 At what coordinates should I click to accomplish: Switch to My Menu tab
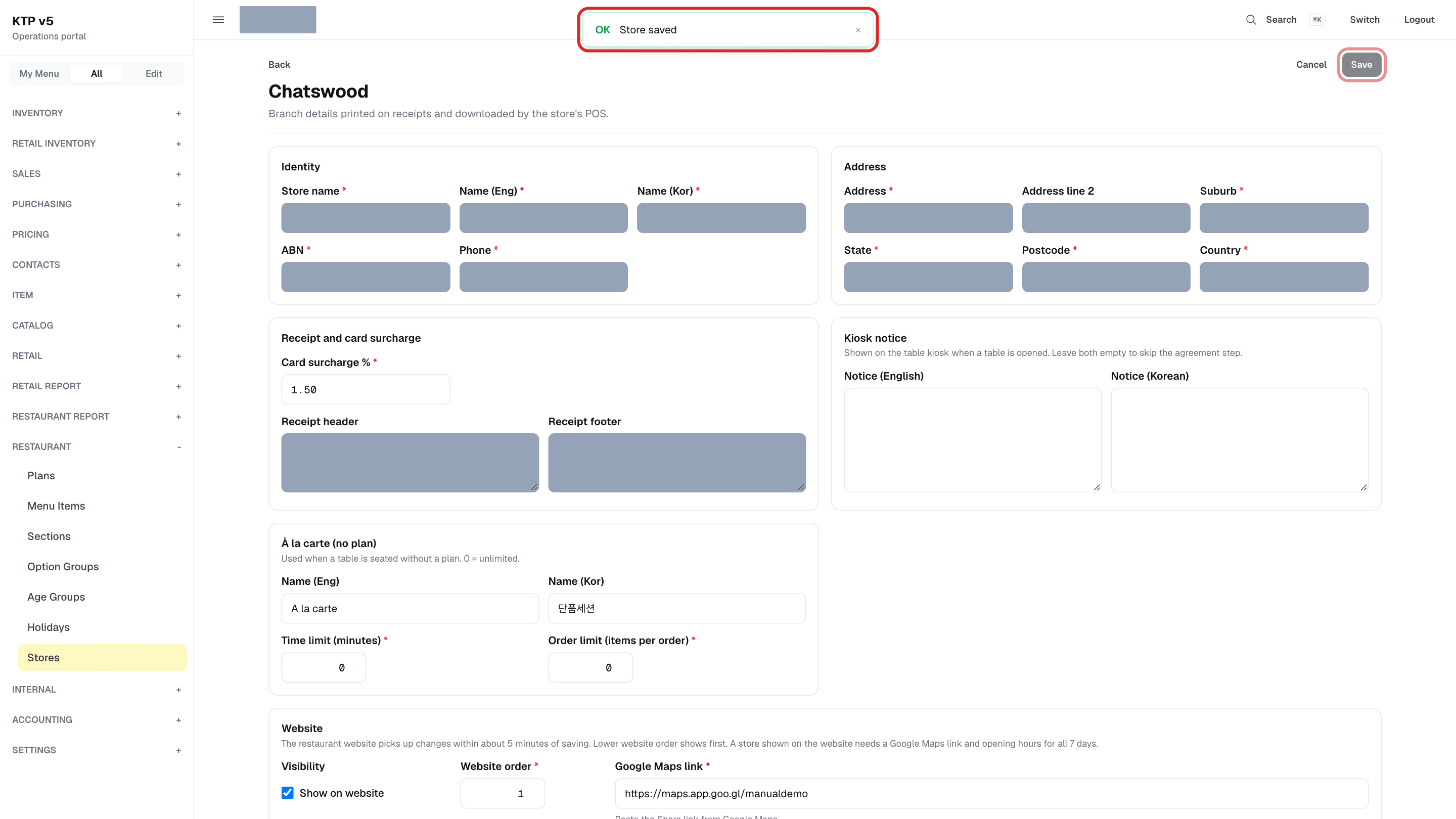point(39,73)
